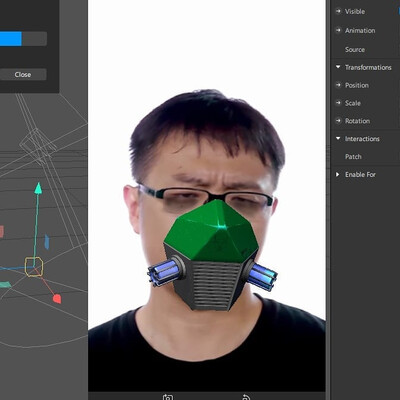Click the blue plane handle on the gizmo
Screen dimensions: 400x400
pyautogui.click(x=47, y=242)
